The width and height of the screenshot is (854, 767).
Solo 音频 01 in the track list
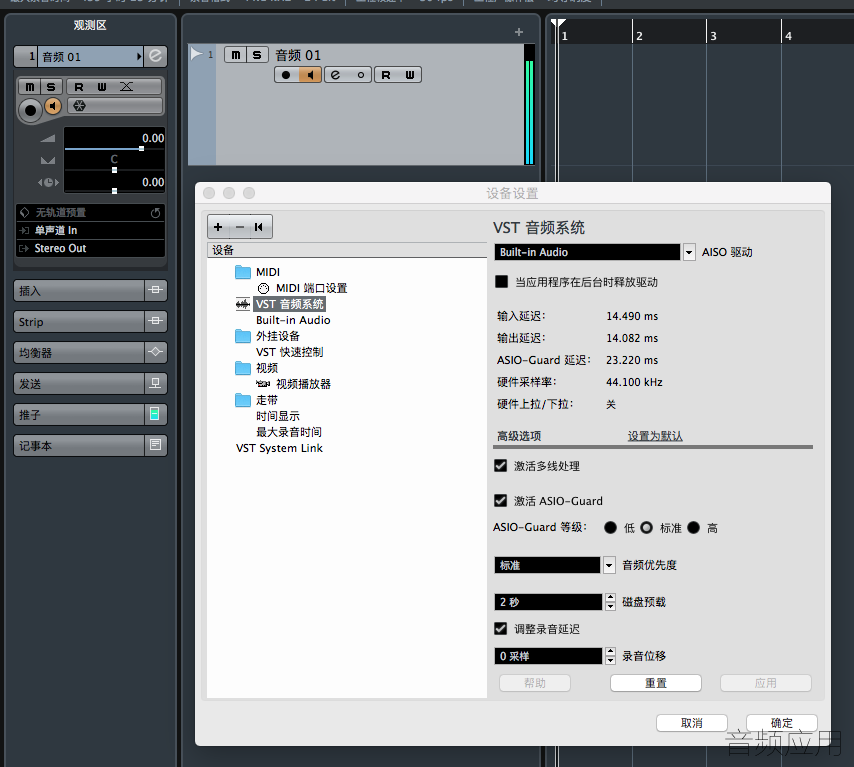click(x=257, y=55)
